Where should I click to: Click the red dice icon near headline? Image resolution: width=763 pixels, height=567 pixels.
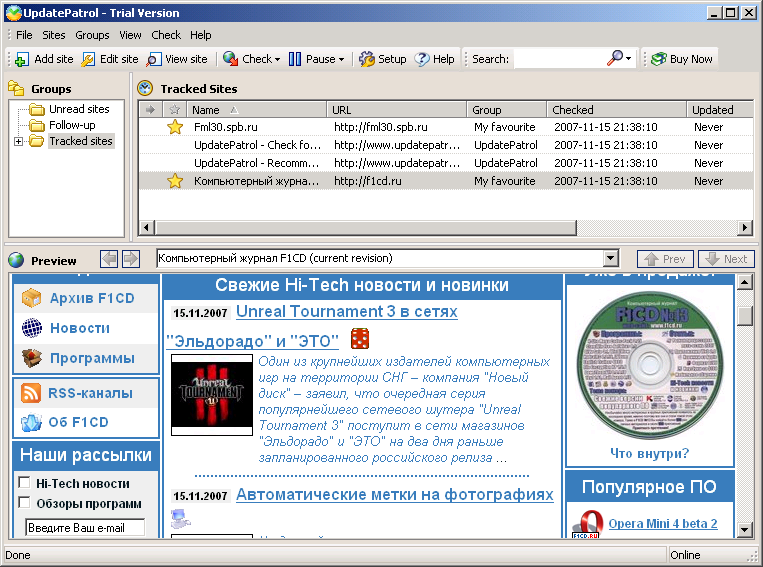pos(360,339)
